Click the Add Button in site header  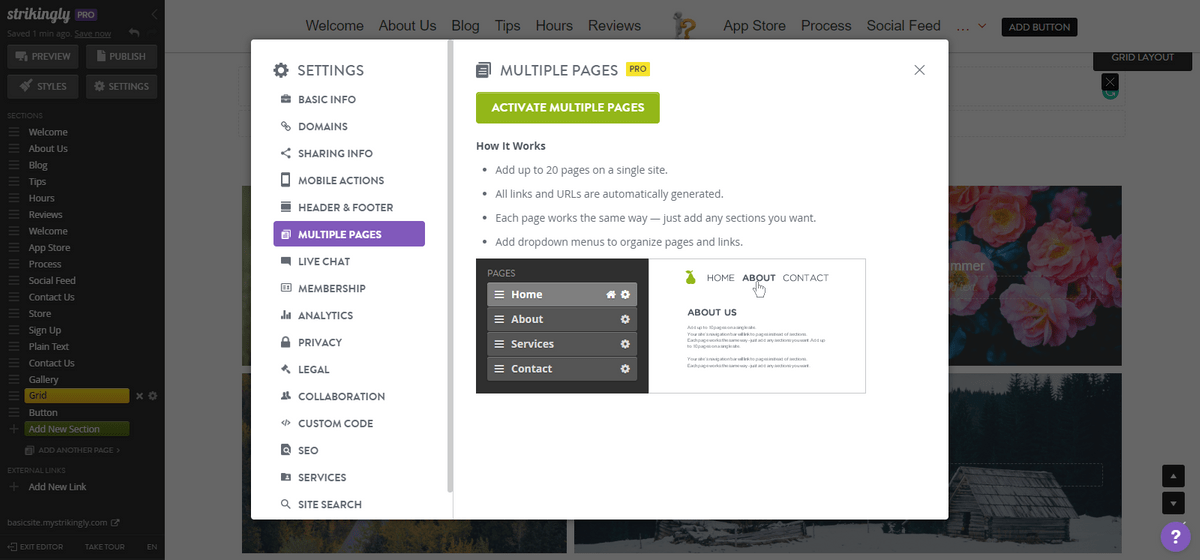(x=1039, y=27)
